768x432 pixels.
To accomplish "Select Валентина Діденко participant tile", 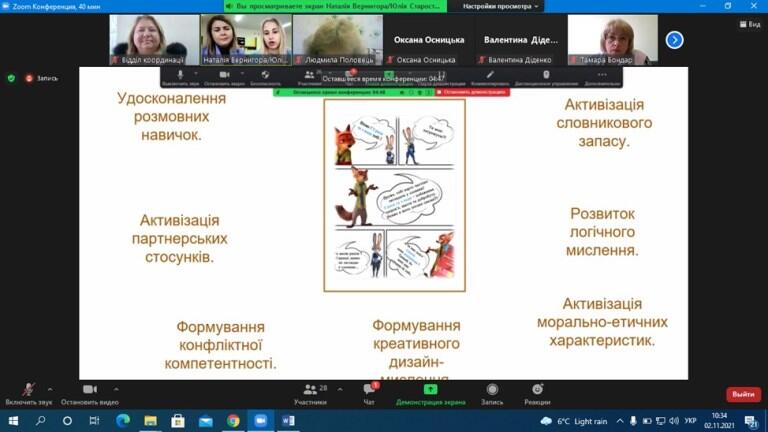I will point(521,40).
